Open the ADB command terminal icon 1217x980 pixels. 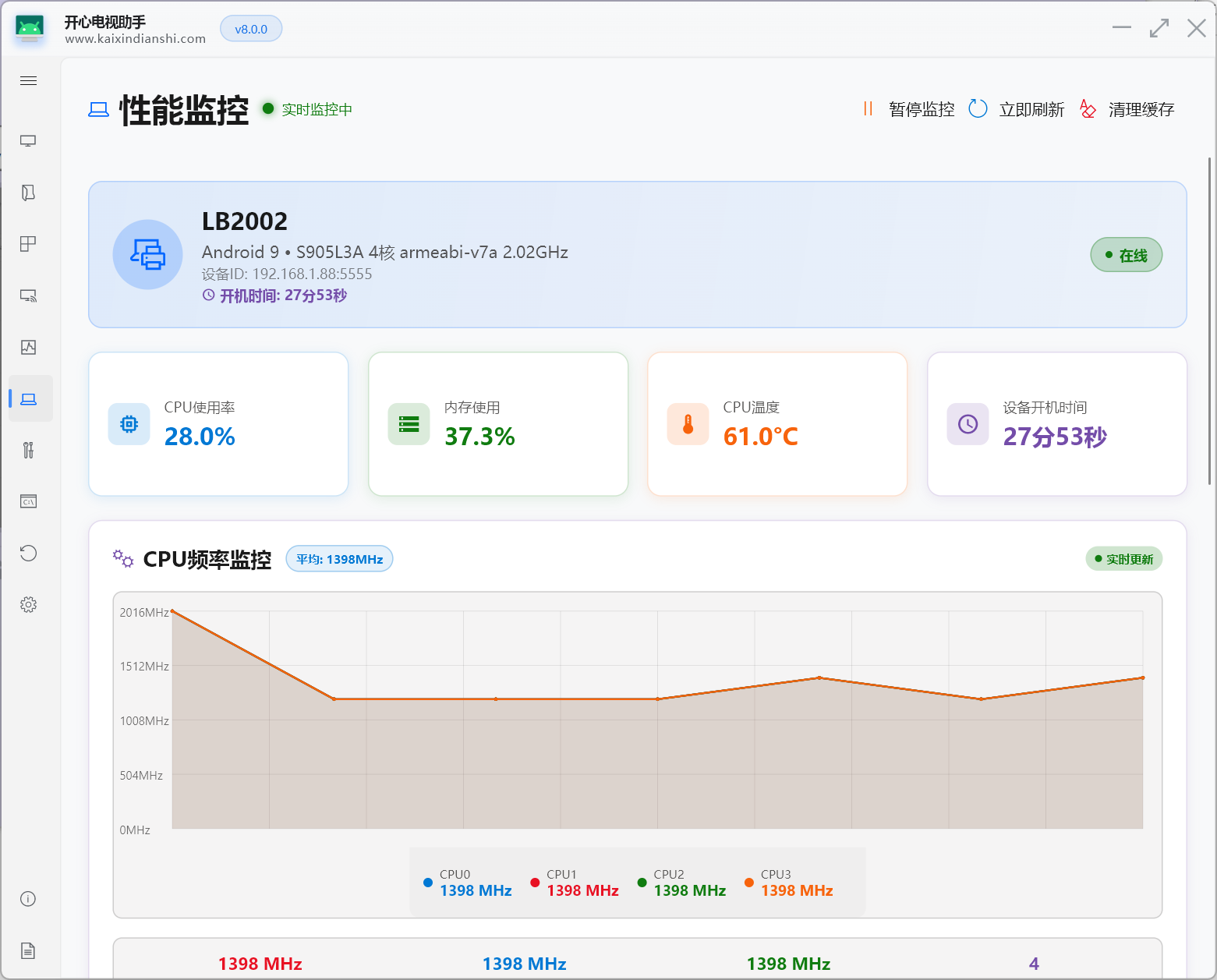pos(29,501)
